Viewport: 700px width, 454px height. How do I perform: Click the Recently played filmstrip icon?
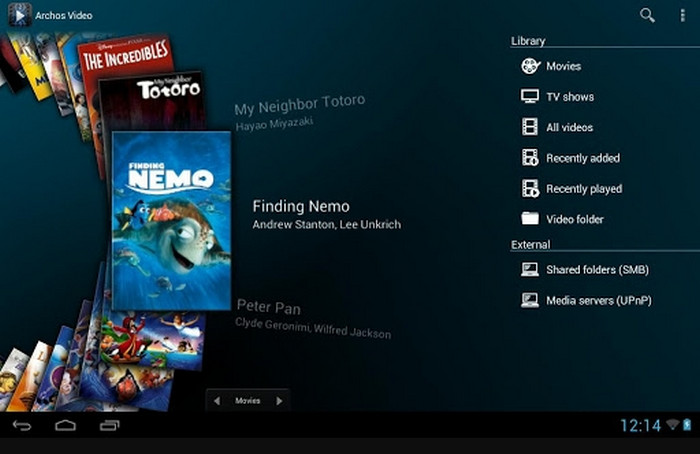click(530, 188)
